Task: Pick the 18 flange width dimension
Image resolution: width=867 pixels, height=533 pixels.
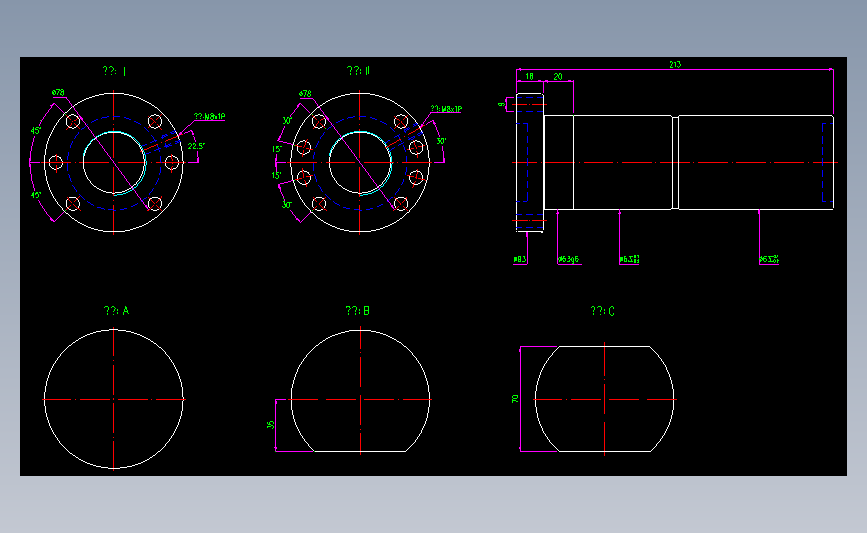Action: coord(529,76)
